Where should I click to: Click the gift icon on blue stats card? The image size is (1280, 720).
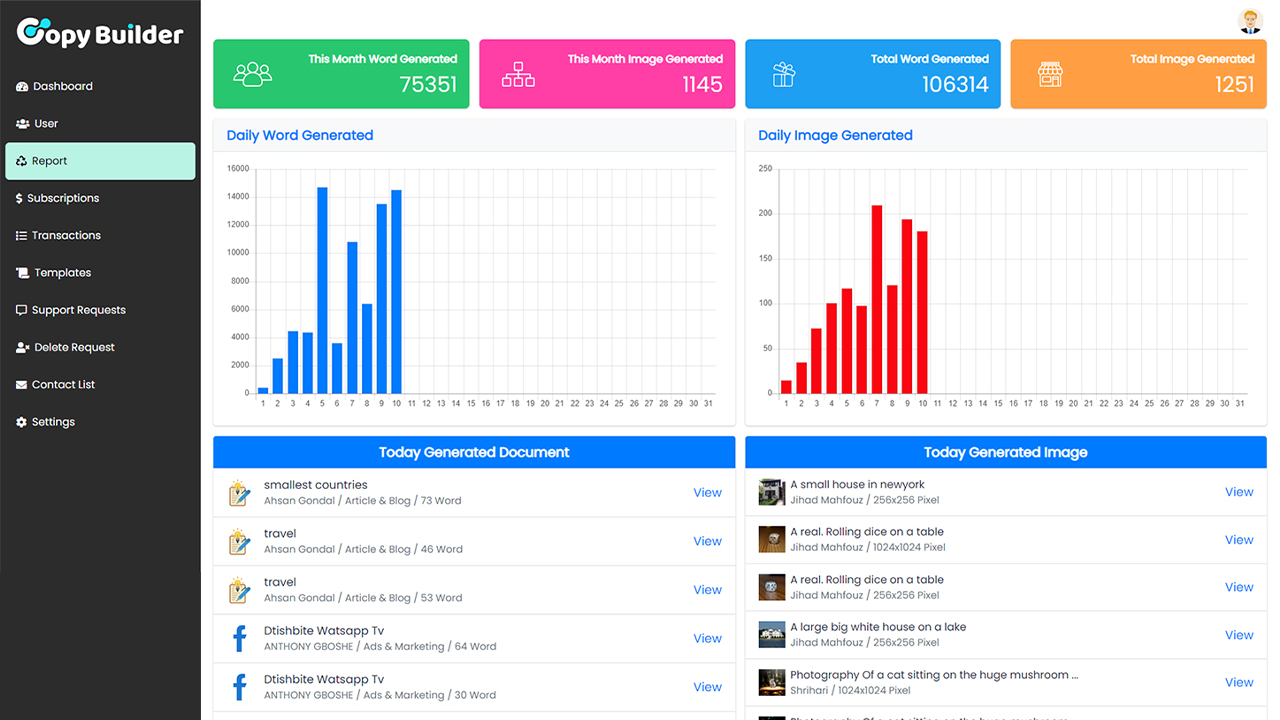(x=784, y=74)
